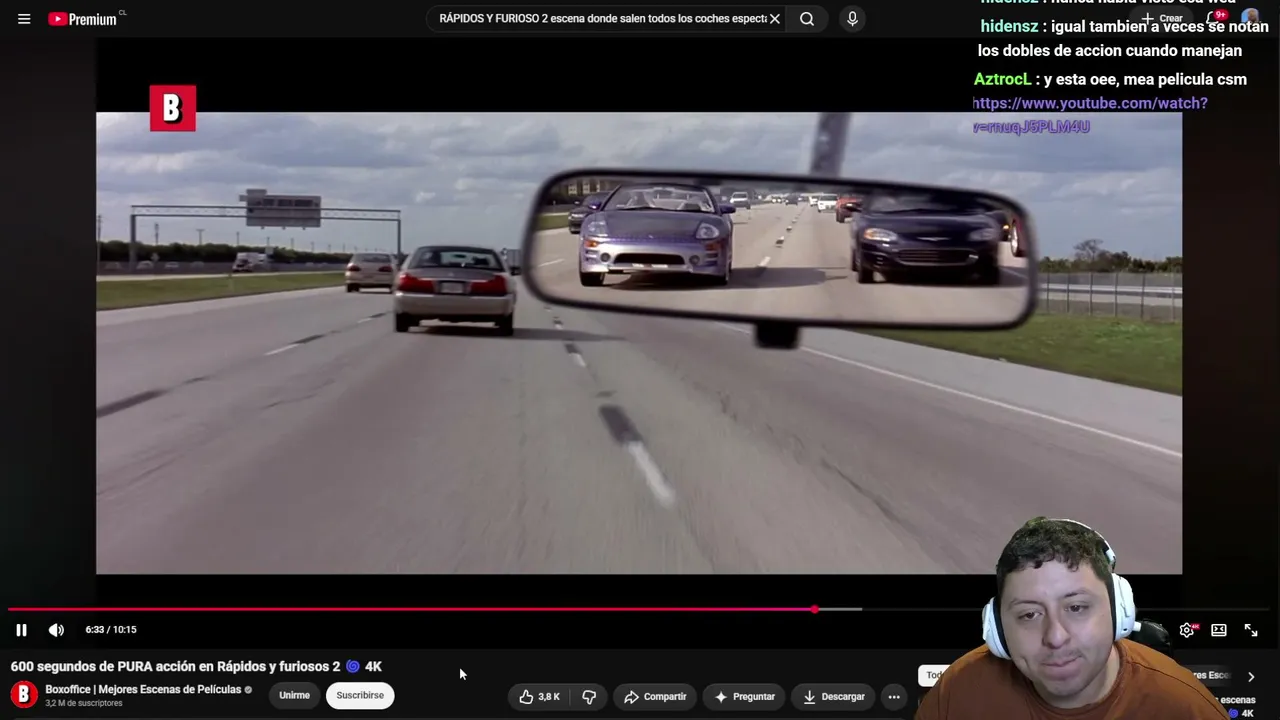Like the video showing 3,8 K
Viewport: 1280px width, 720px height.
click(539, 697)
